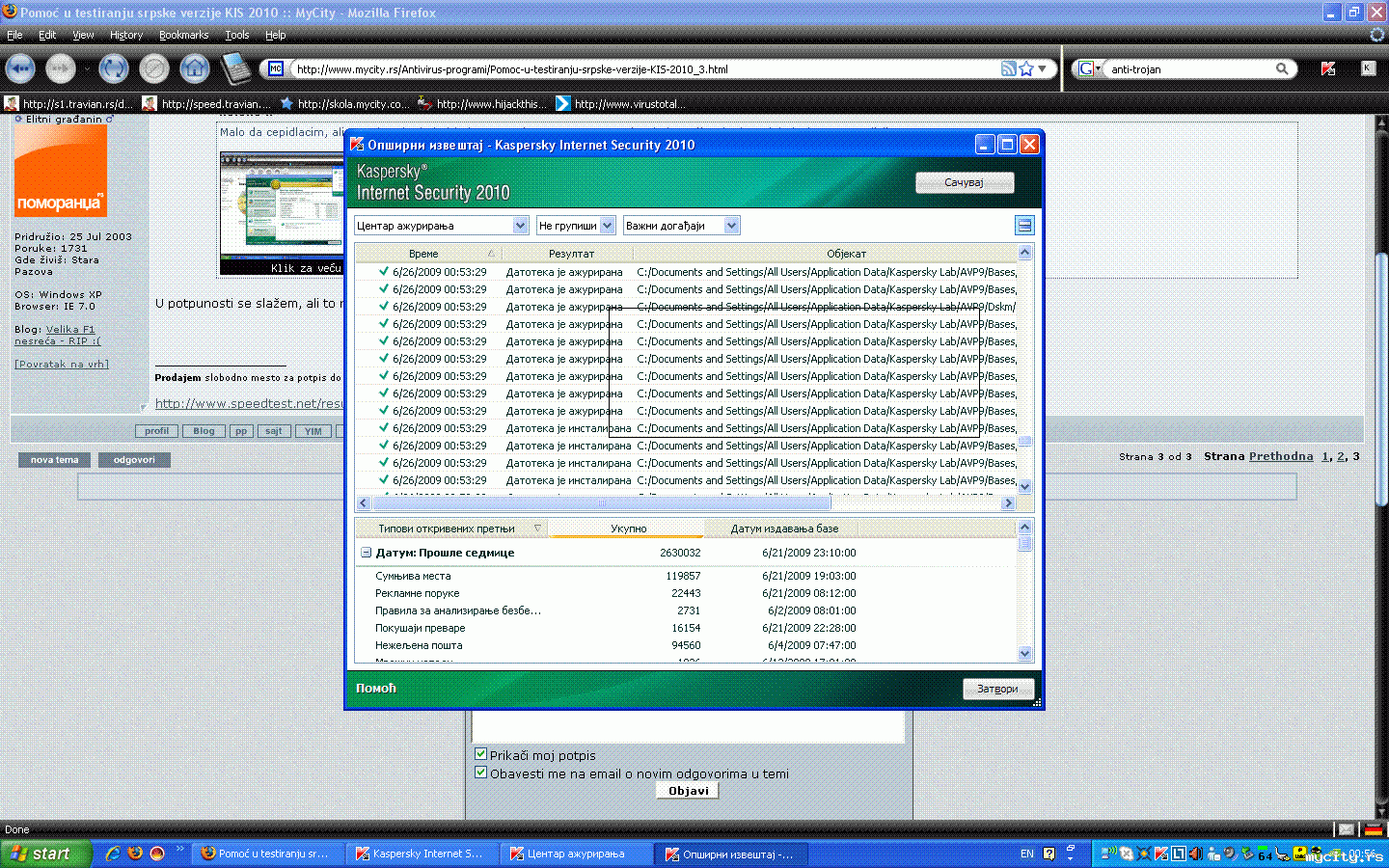Viewport: 1389px width, 868px height.
Task: Open the Edit menu
Action: (47, 35)
